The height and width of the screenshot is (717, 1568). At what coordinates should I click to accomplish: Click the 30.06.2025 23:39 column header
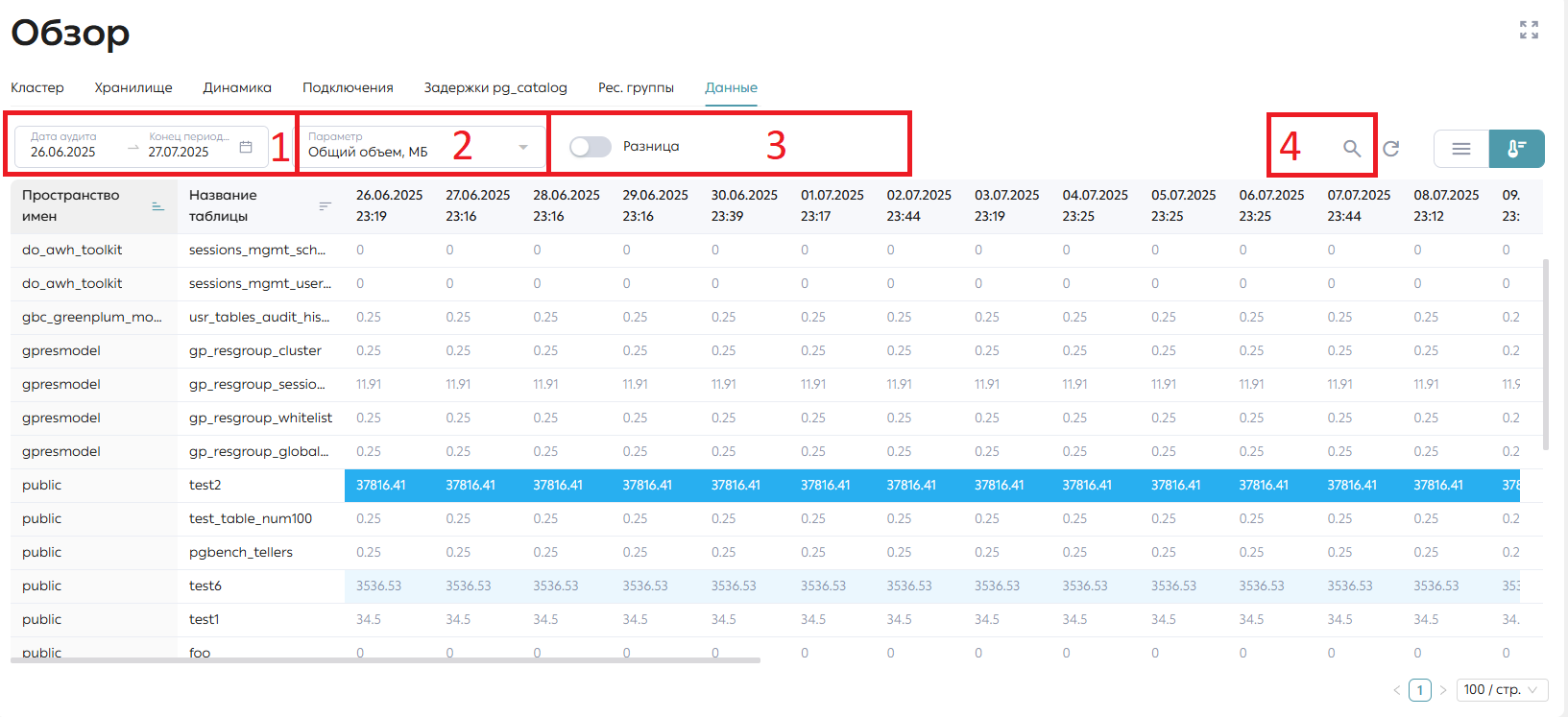(744, 205)
